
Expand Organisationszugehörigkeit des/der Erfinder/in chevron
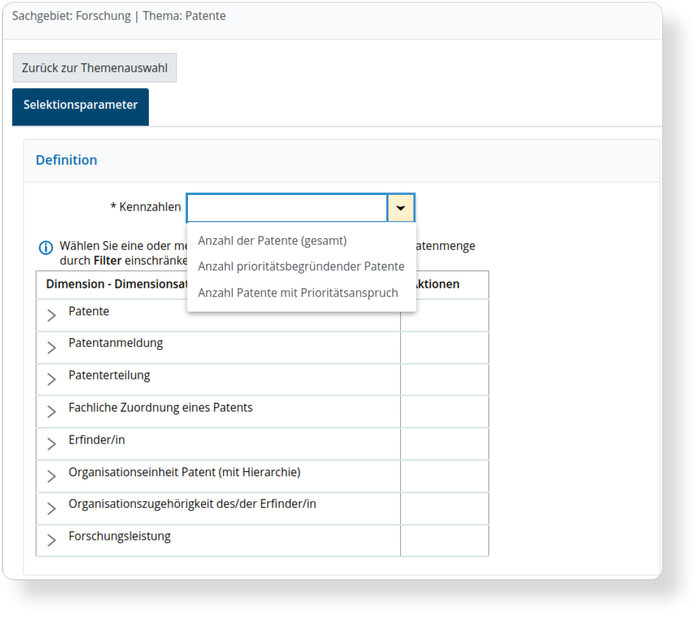click(52, 508)
